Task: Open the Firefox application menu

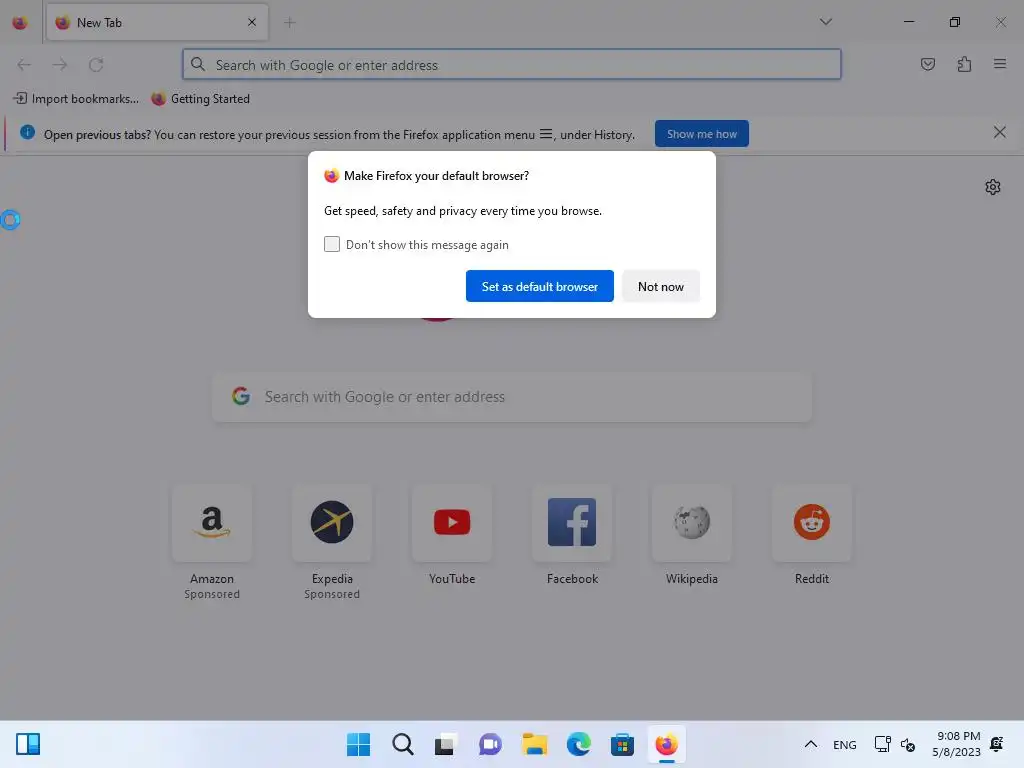Action: (999, 64)
